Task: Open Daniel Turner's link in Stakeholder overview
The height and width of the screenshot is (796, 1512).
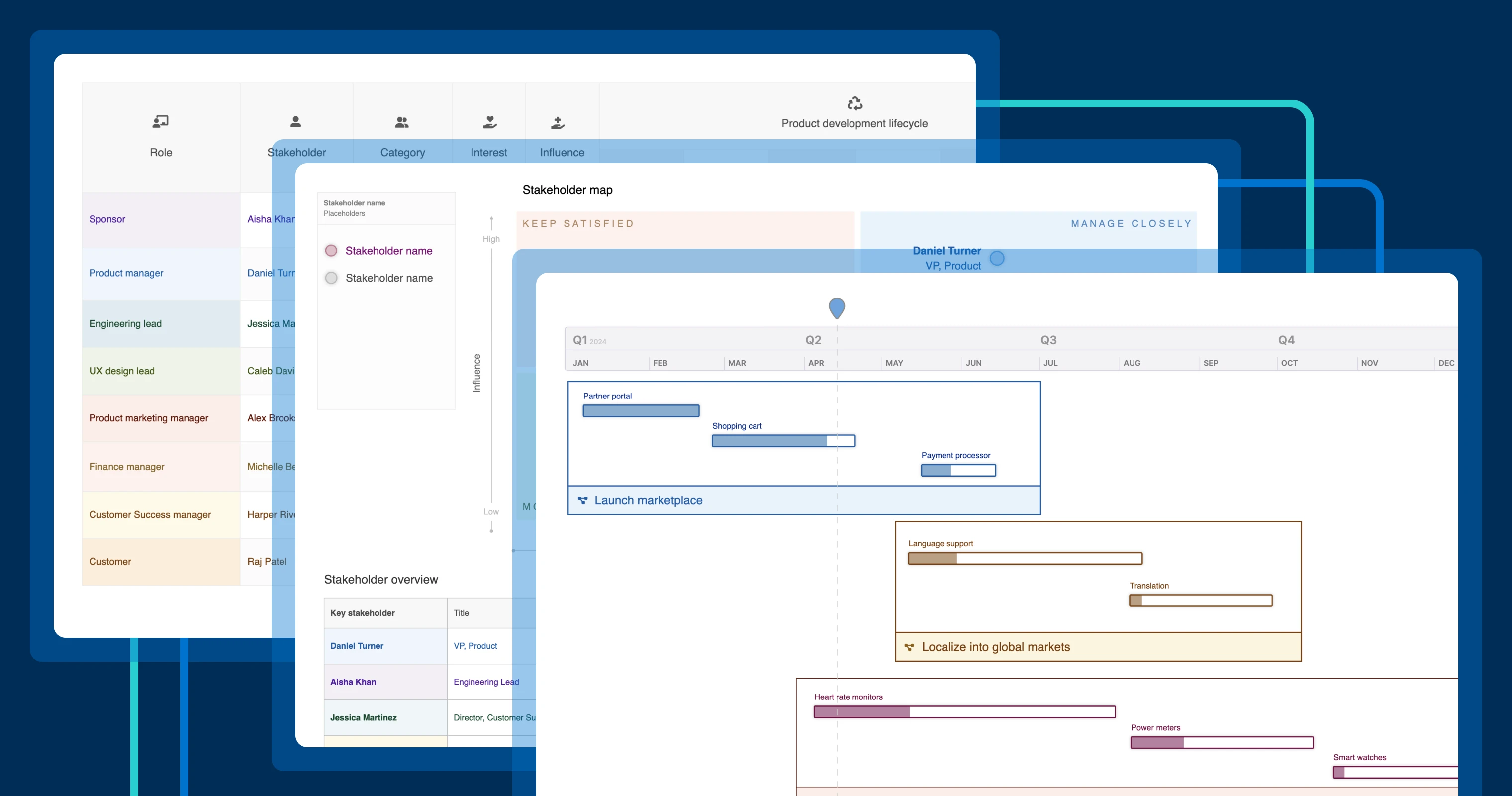Action: (x=356, y=646)
